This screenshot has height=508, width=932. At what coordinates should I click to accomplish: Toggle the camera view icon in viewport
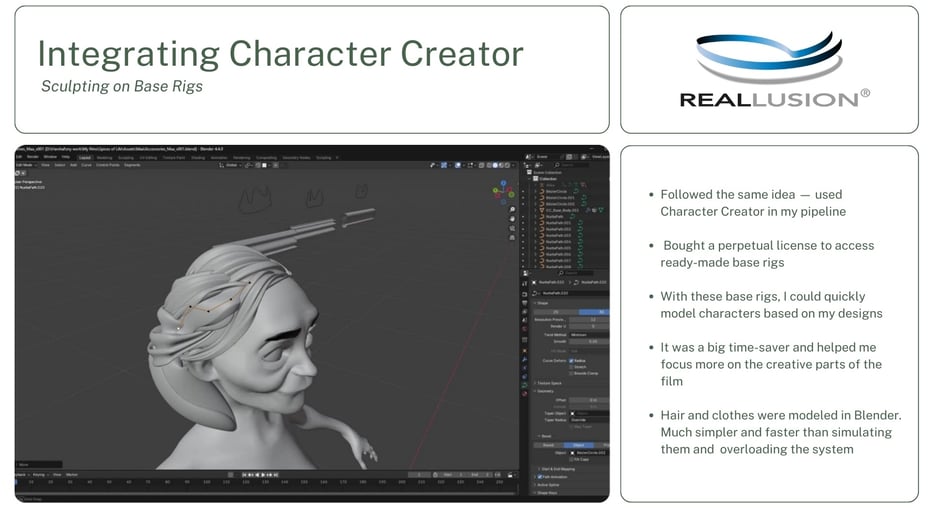click(x=512, y=228)
